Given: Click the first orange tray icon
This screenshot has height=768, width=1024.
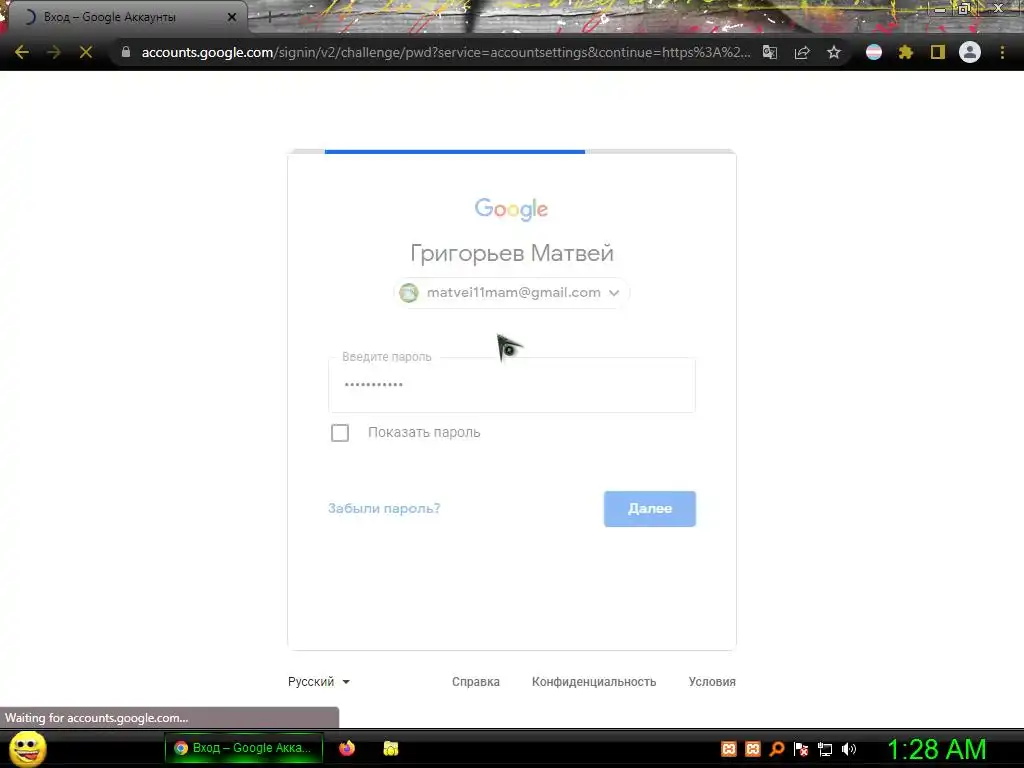Looking at the screenshot, I should pyautogui.click(x=729, y=749).
